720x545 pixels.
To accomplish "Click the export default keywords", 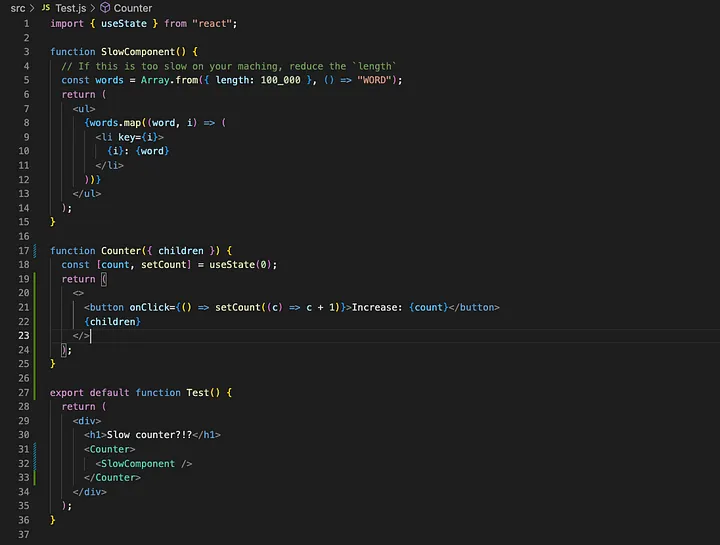I will click(90, 393).
